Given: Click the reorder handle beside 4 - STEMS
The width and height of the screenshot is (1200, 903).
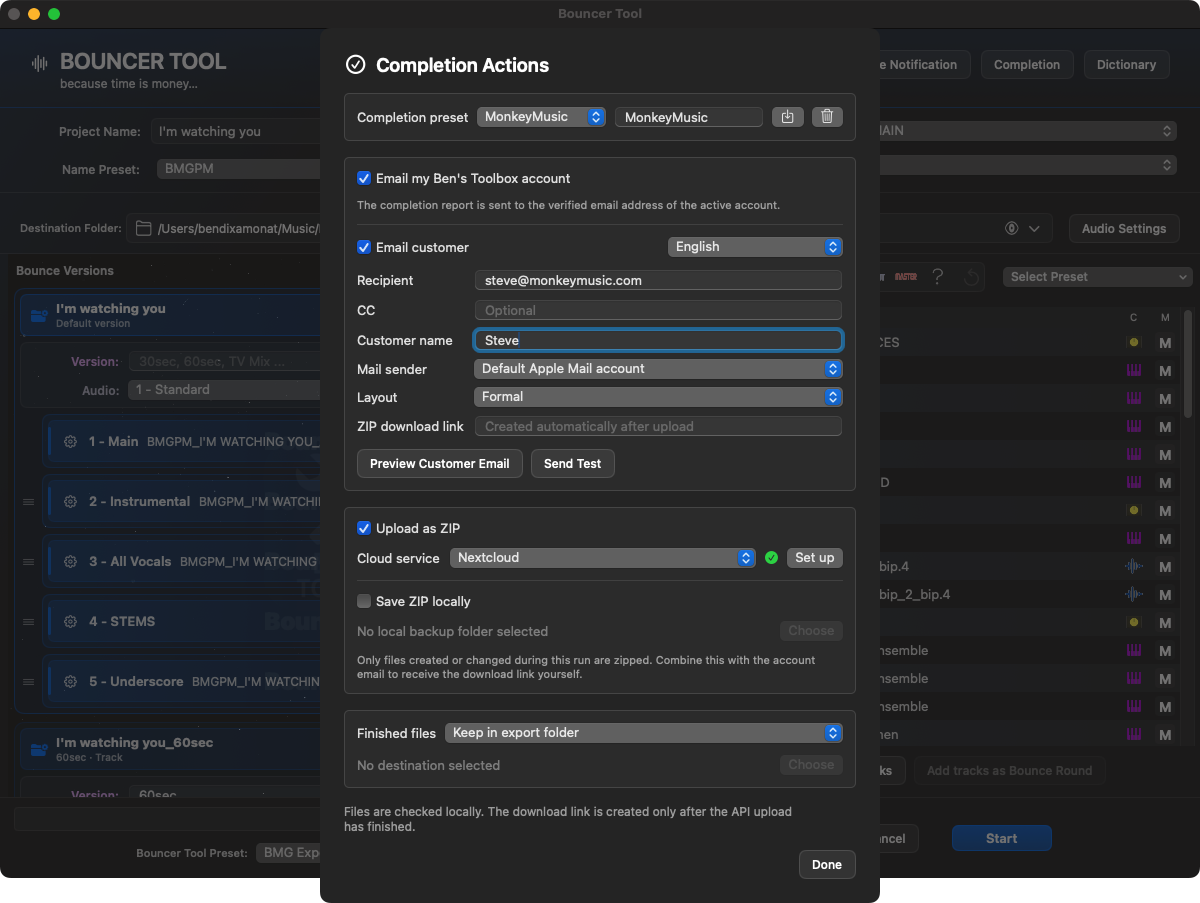Looking at the screenshot, I should [29, 622].
